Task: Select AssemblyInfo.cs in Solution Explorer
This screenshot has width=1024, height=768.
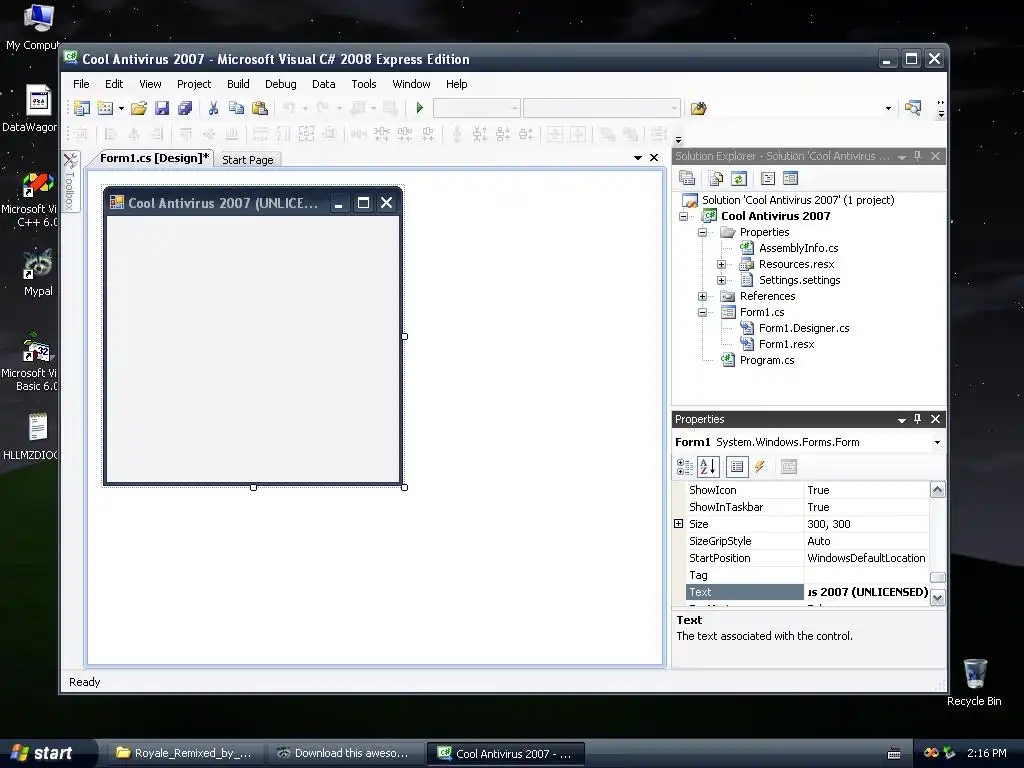Action: point(798,248)
